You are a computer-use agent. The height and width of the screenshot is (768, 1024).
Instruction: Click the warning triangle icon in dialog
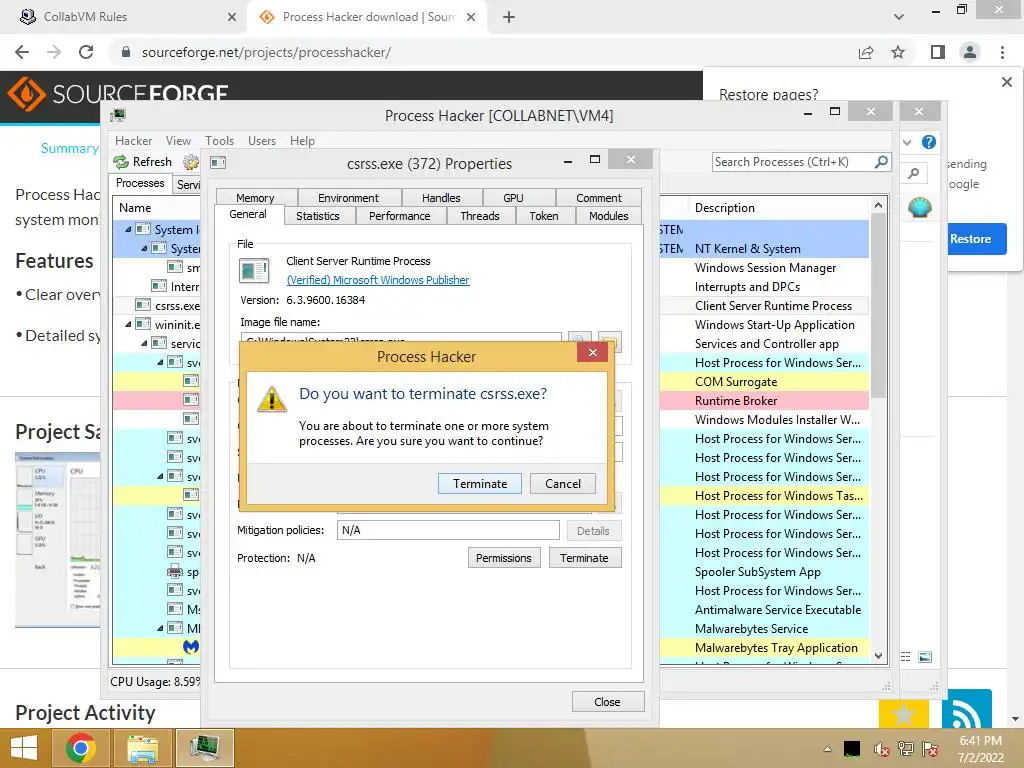coord(272,399)
